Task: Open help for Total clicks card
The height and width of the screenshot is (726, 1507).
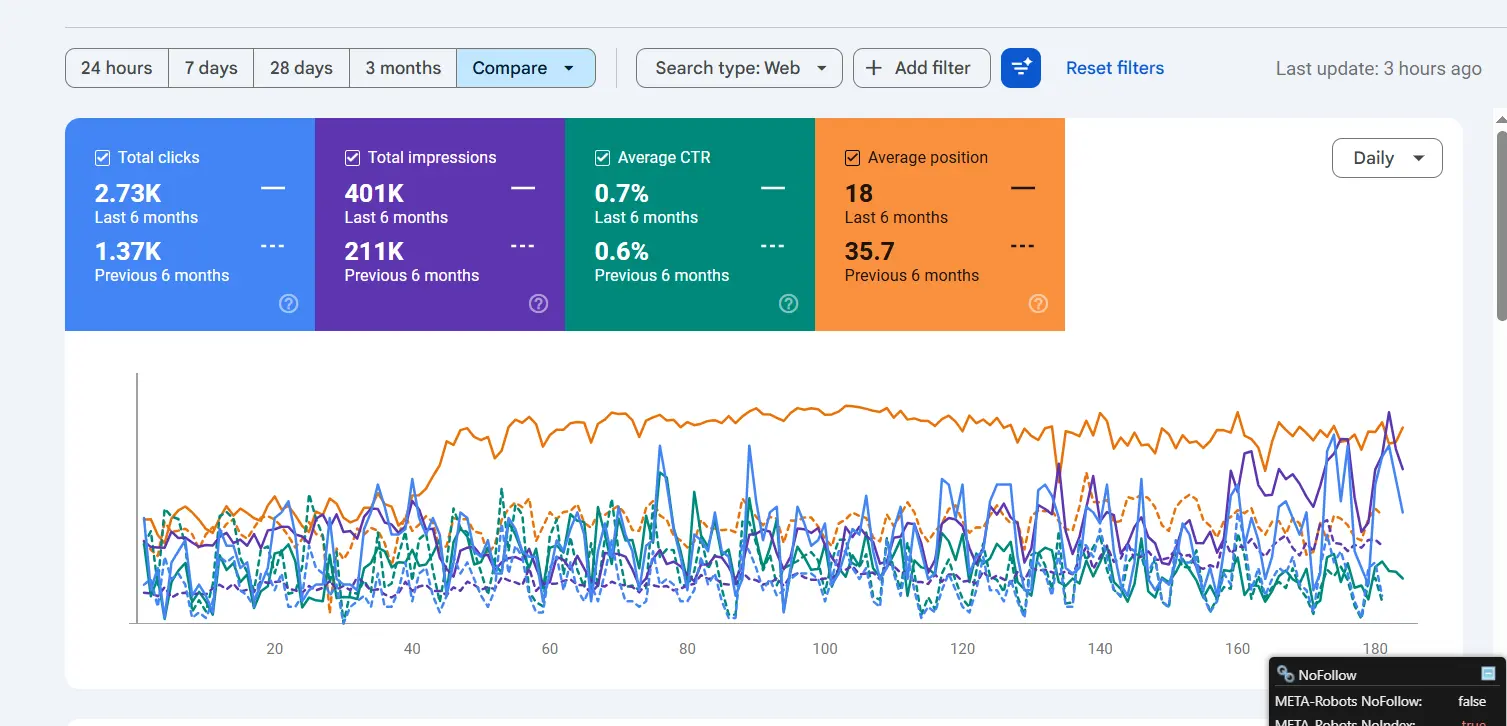Action: [x=289, y=304]
